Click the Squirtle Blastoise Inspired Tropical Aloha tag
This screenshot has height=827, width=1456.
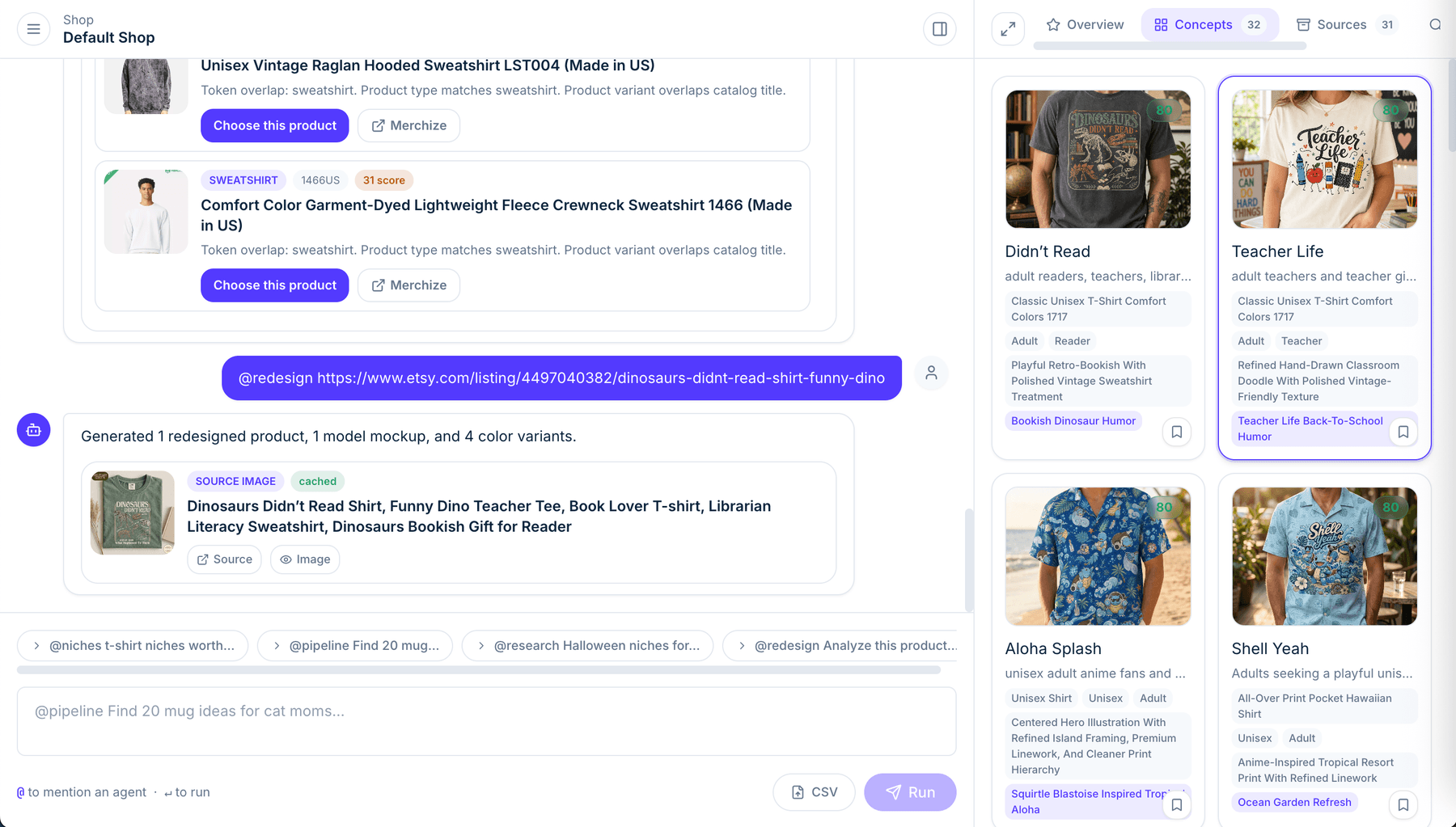coord(1086,801)
